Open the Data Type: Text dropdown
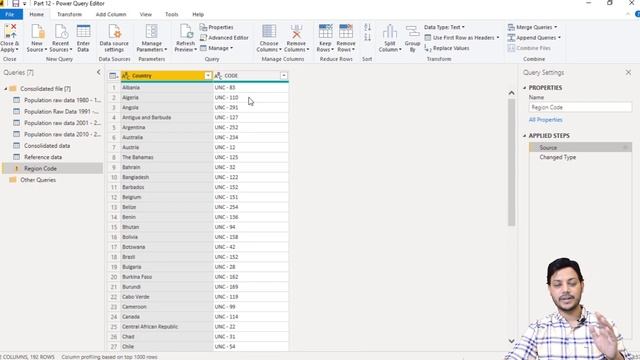This screenshot has width=640, height=360. pos(444,27)
